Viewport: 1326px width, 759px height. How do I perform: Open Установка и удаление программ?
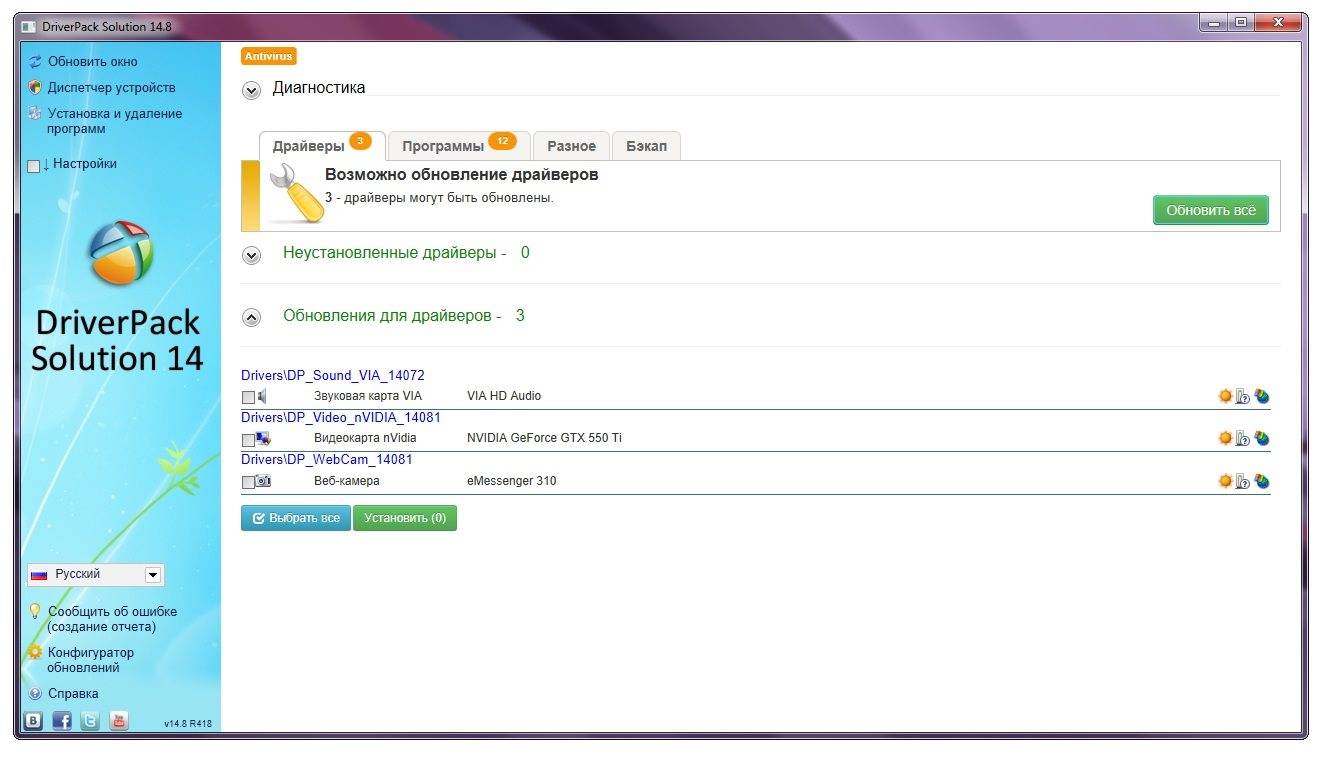coord(115,121)
